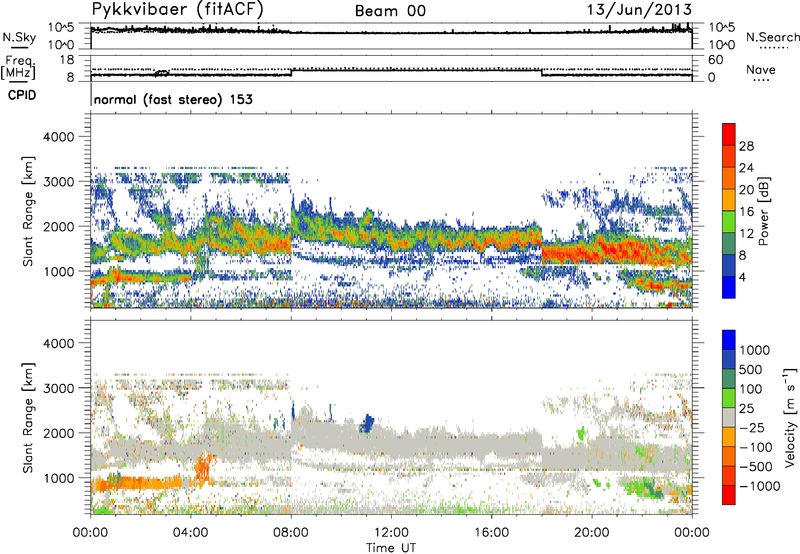Click 'Slant Range [km]' label of power panel

[28, 211]
